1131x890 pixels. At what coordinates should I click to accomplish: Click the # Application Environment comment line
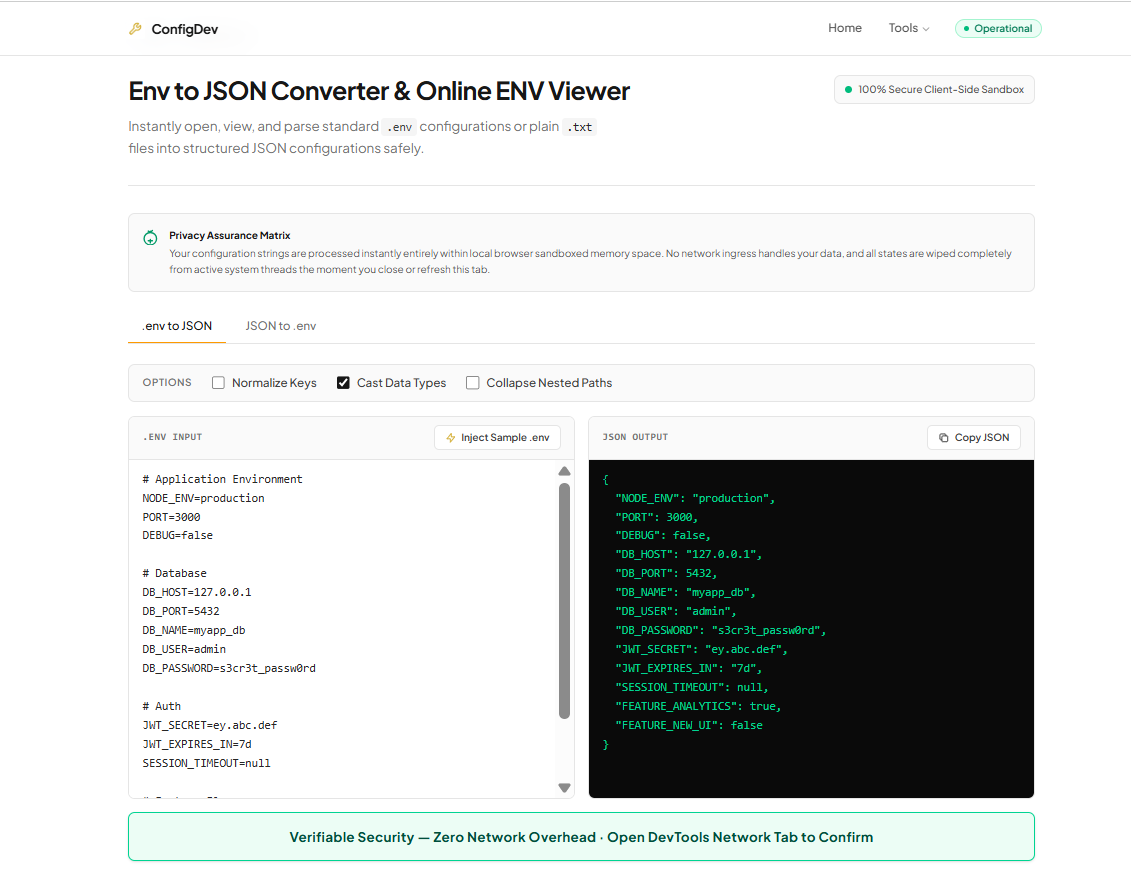tap(222, 479)
